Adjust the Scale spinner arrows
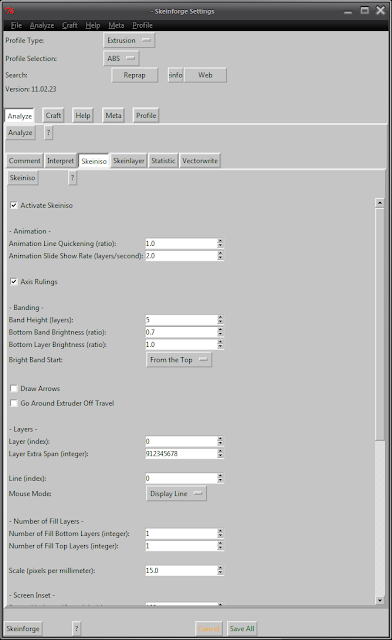This screenshot has height=640, width=392. pos(220,571)
